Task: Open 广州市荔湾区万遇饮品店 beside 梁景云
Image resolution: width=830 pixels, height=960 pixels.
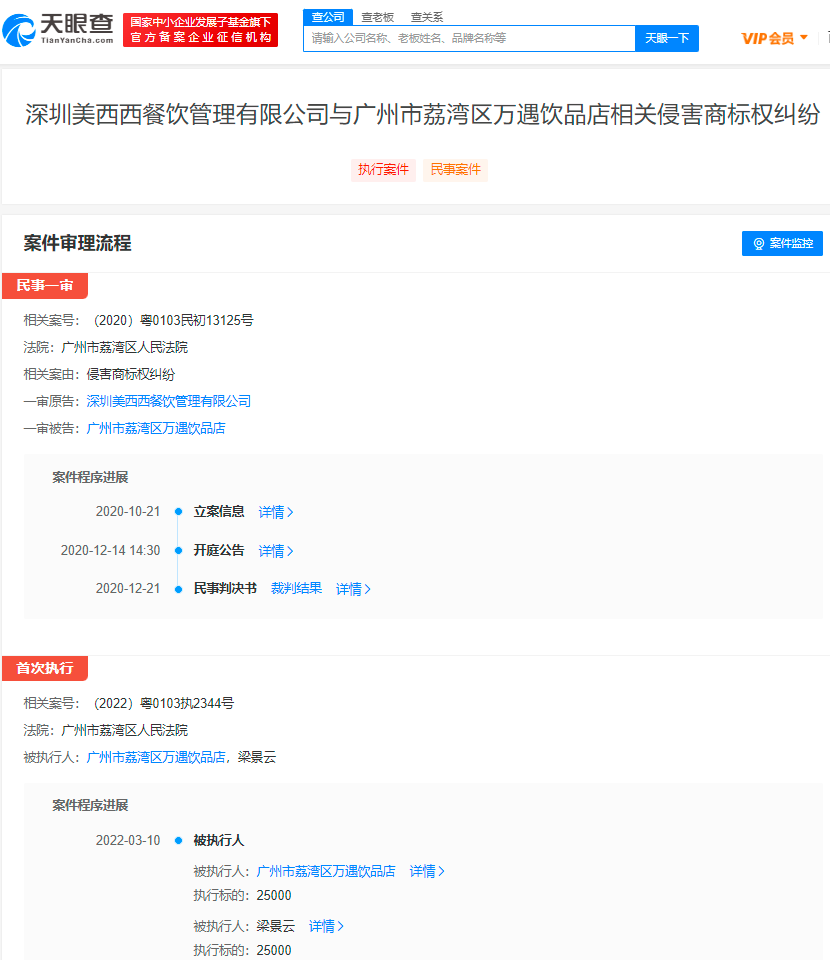Action: (155, 757)
